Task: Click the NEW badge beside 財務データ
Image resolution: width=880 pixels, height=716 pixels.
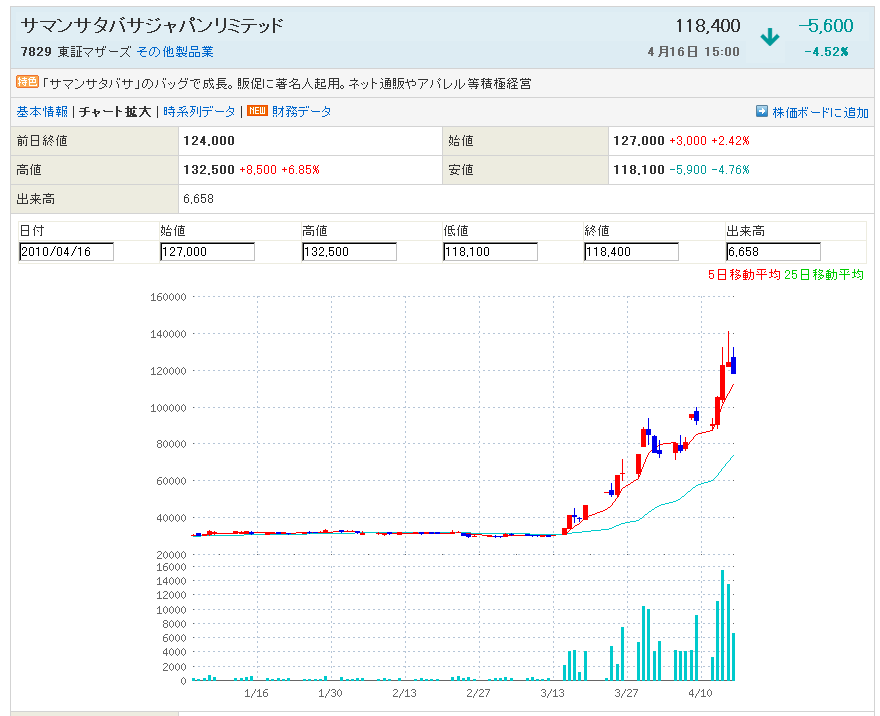Action: (x=257, y=112)
